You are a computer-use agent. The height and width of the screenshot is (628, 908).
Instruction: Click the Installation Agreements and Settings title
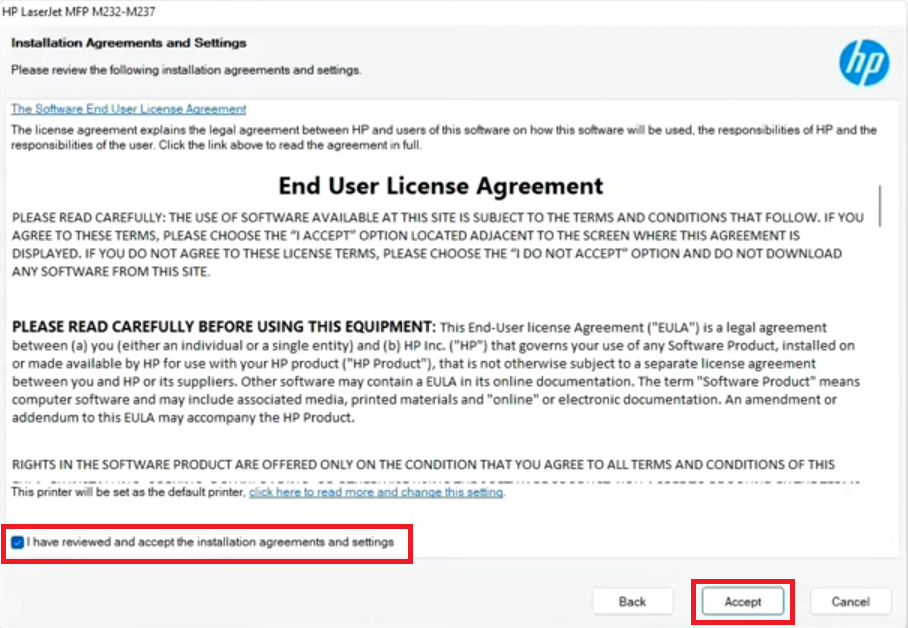tap(129, 43)
